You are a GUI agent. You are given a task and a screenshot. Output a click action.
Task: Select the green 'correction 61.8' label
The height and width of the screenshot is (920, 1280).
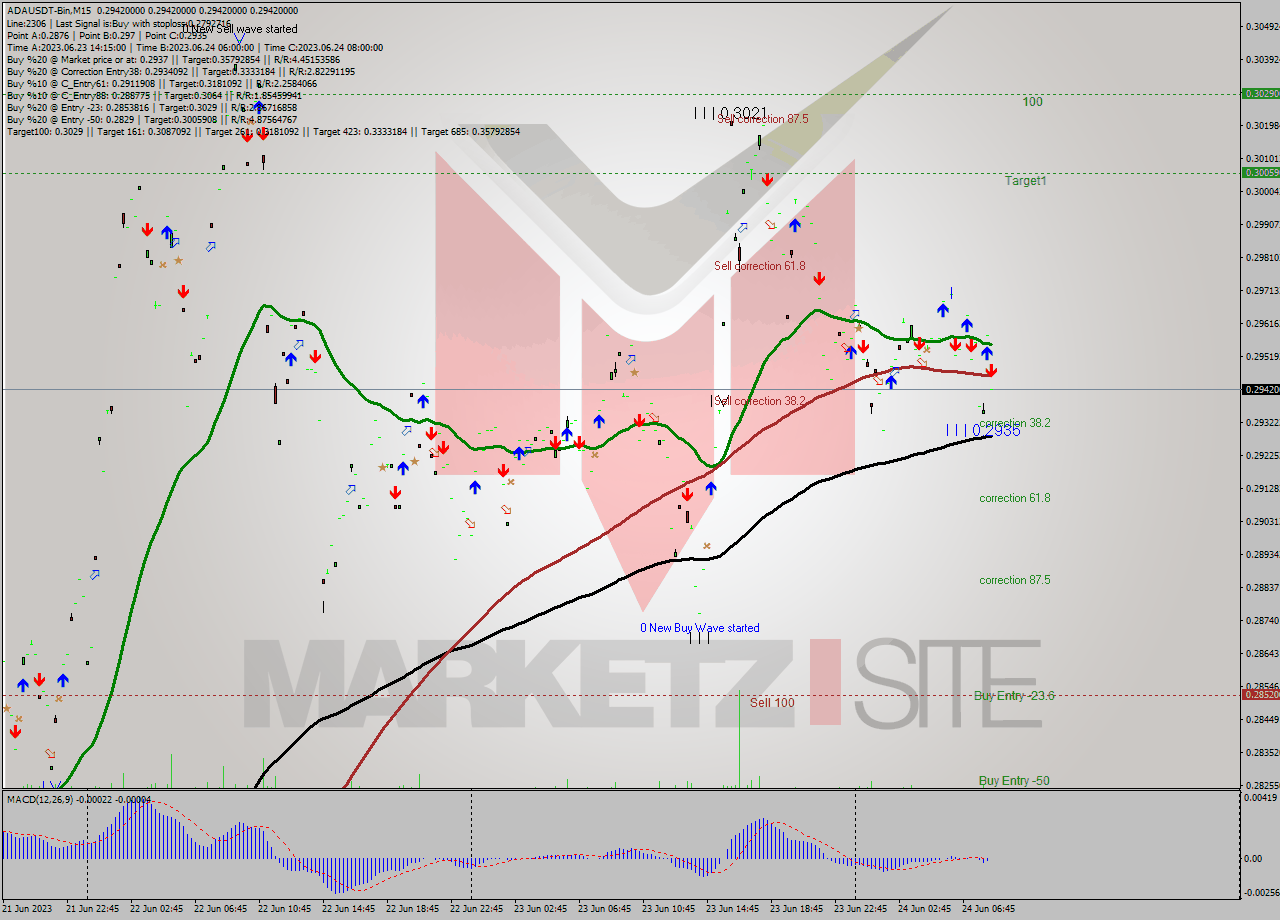[x=1015, y=498]
